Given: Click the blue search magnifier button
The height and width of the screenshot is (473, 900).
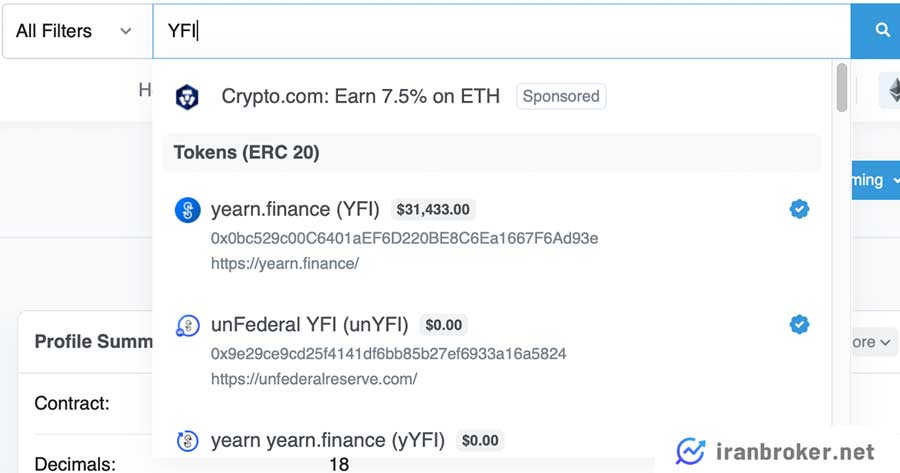Looking at the screenshot, I should pyautogui.click(x=875, y=30).
